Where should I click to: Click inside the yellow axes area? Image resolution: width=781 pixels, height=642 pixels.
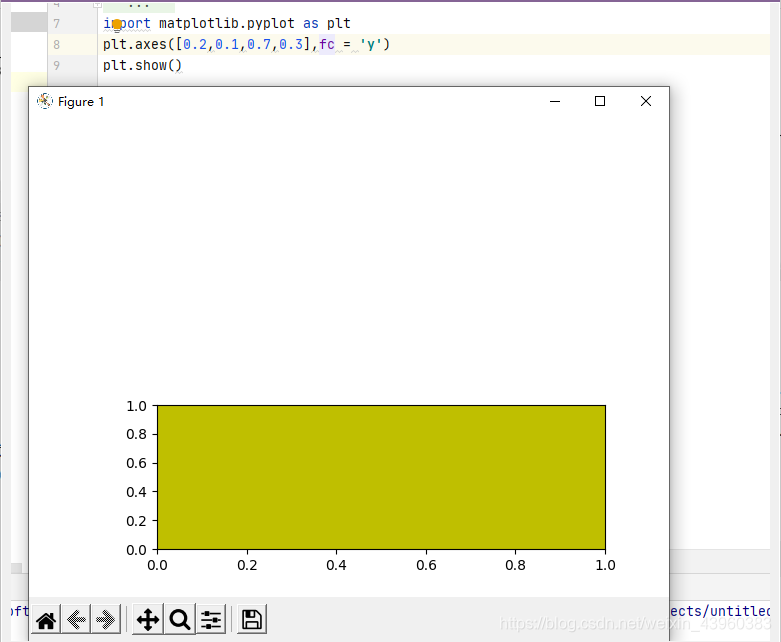tap(381, 477)
